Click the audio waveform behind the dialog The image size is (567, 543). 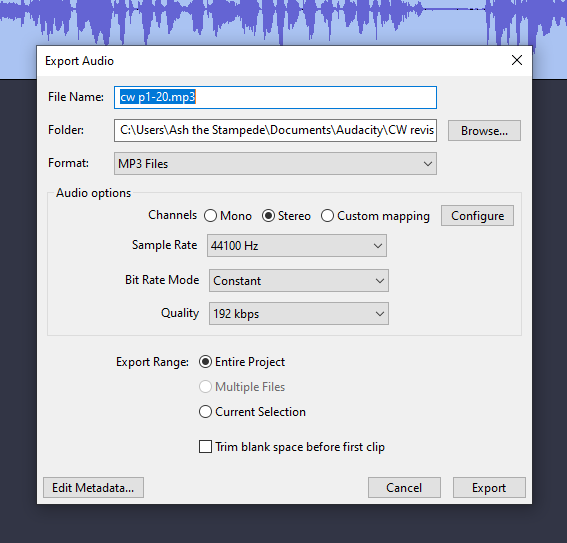(284, 22)
